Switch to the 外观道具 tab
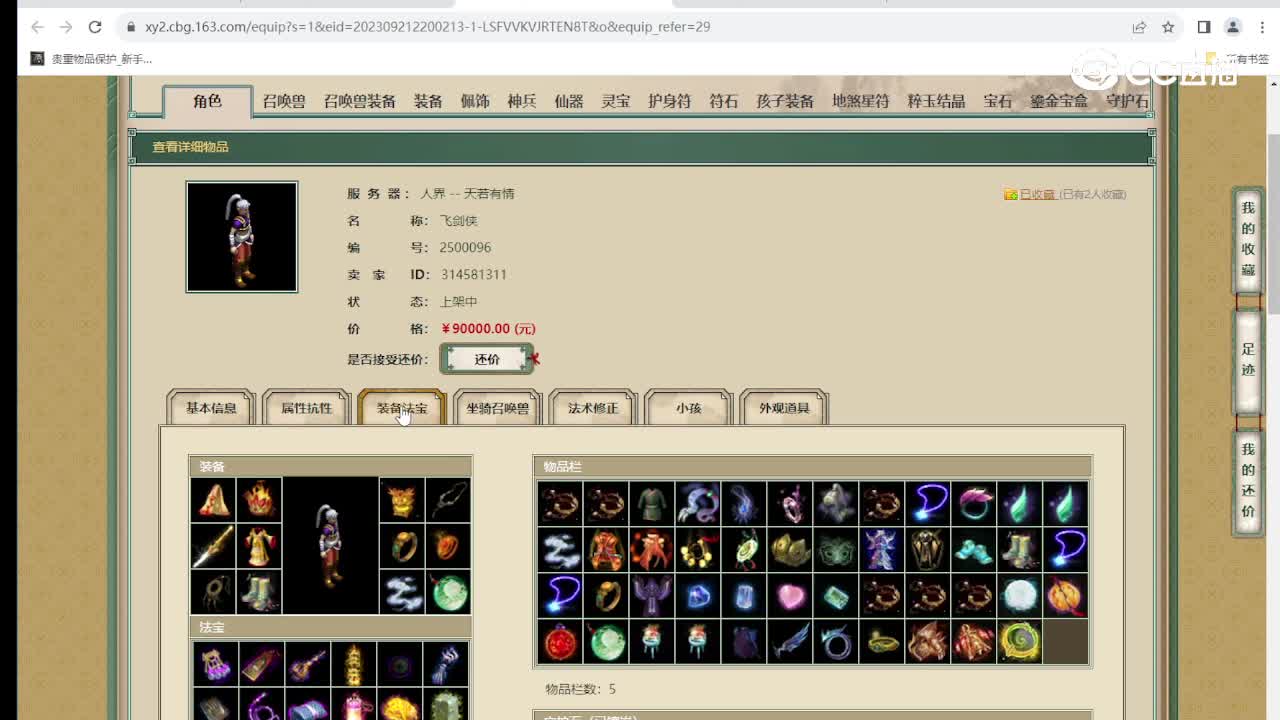Image resolution: width=1280 pixels, height=720 pixels. [784, 408]
